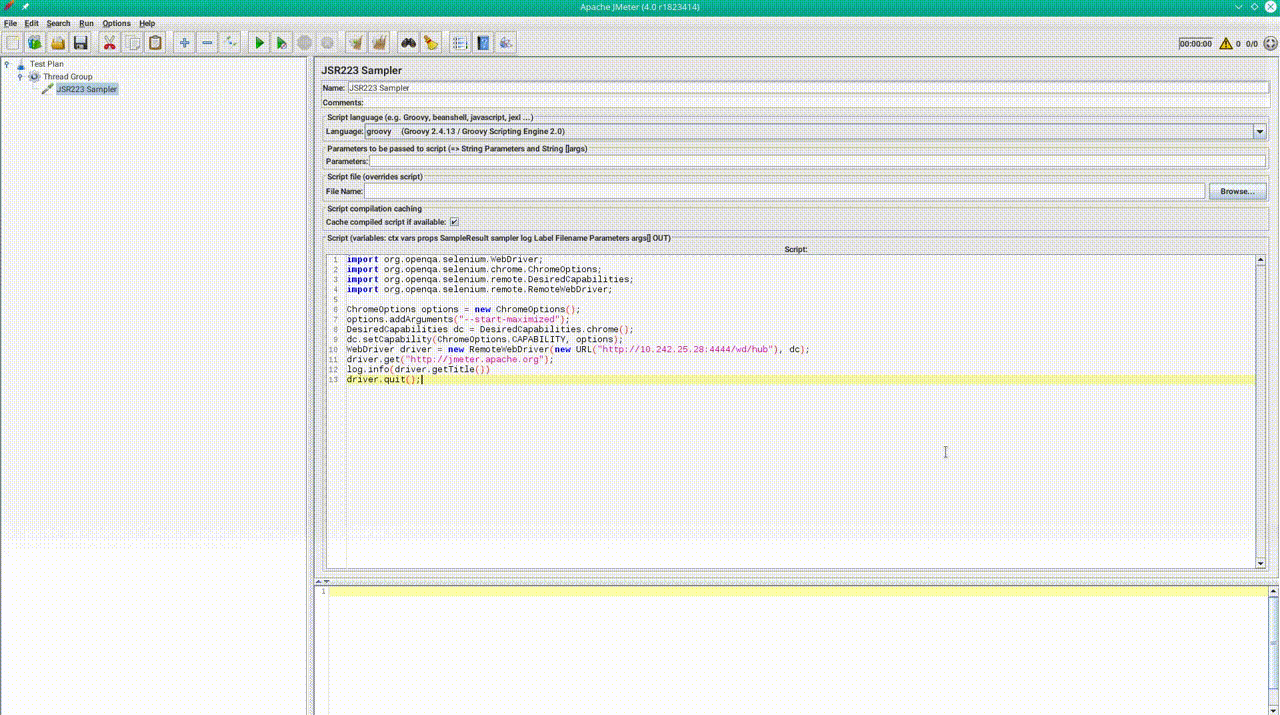Click the binoculars Search icon
1280x715 pixels.
tap(408, 43)
